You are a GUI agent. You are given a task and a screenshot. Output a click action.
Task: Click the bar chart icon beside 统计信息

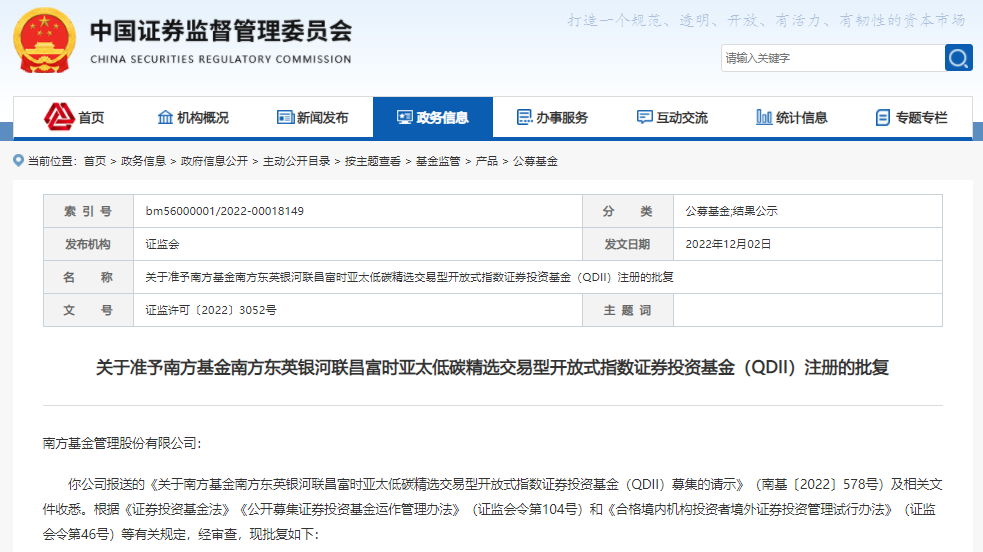click(764, 117)
